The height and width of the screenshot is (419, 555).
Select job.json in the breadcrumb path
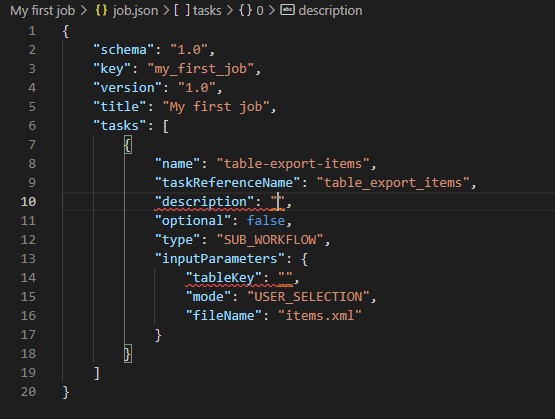point(135,11)
